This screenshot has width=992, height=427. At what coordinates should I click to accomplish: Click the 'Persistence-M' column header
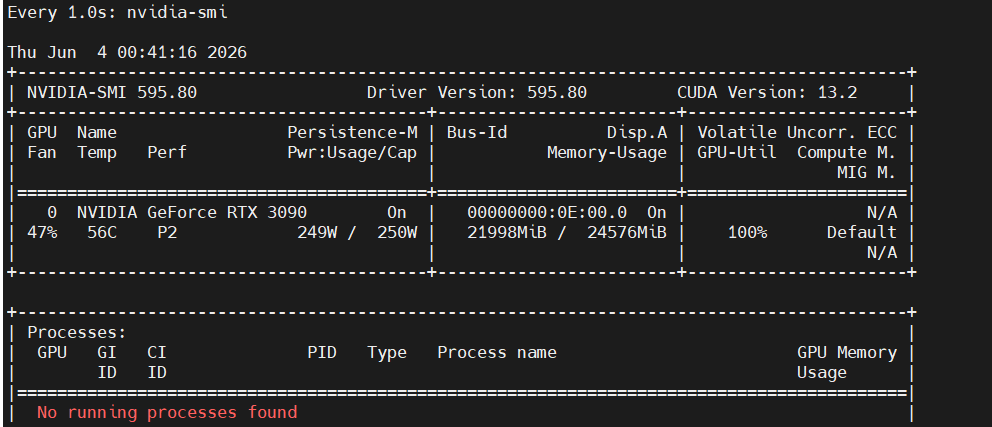coord(352,133)
